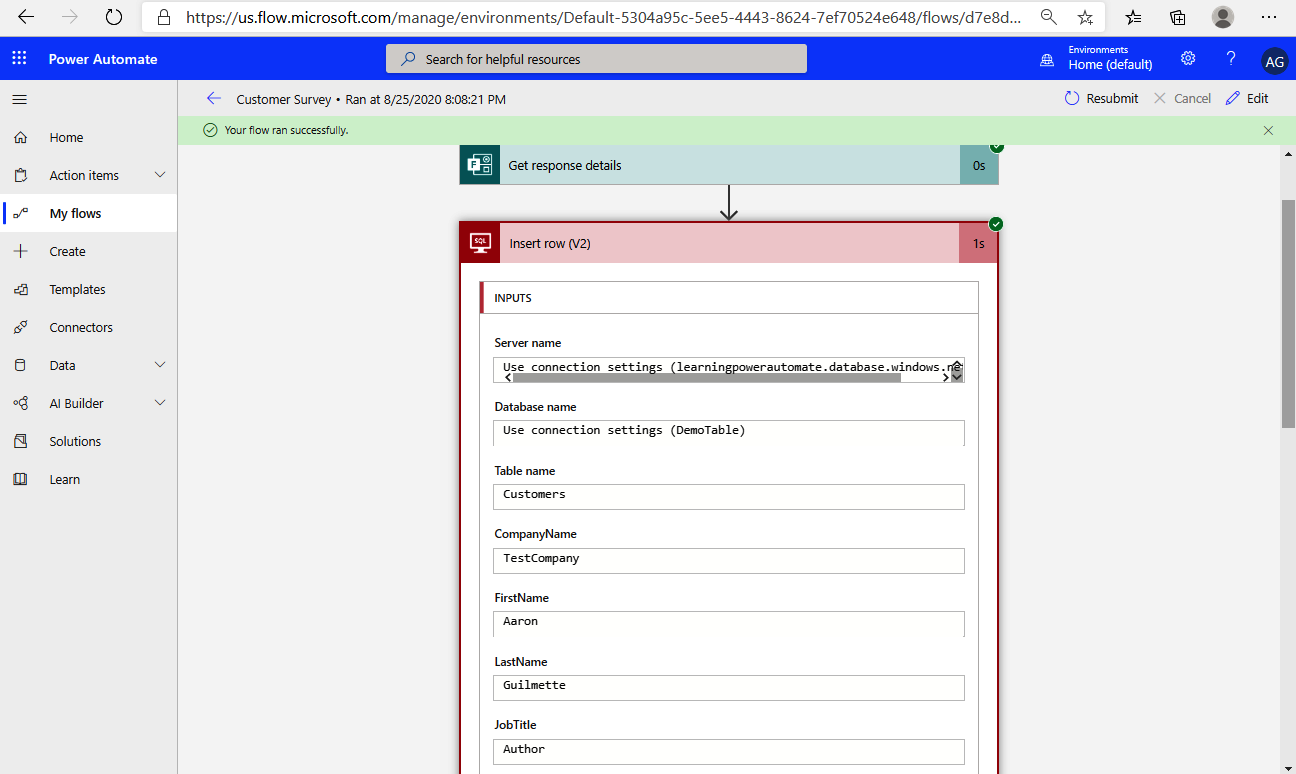Select My flows in the sidebar
Screen dimensions: 1296x774
75,214
